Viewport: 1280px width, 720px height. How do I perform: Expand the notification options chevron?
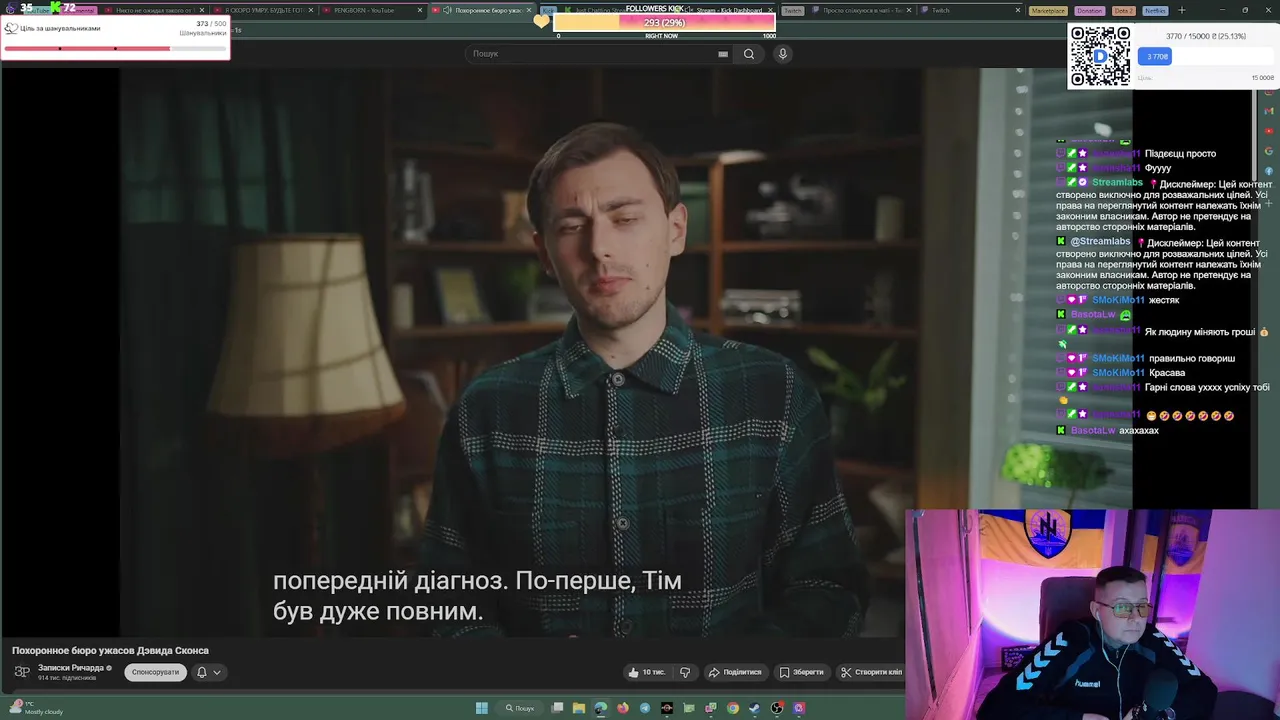216,672
